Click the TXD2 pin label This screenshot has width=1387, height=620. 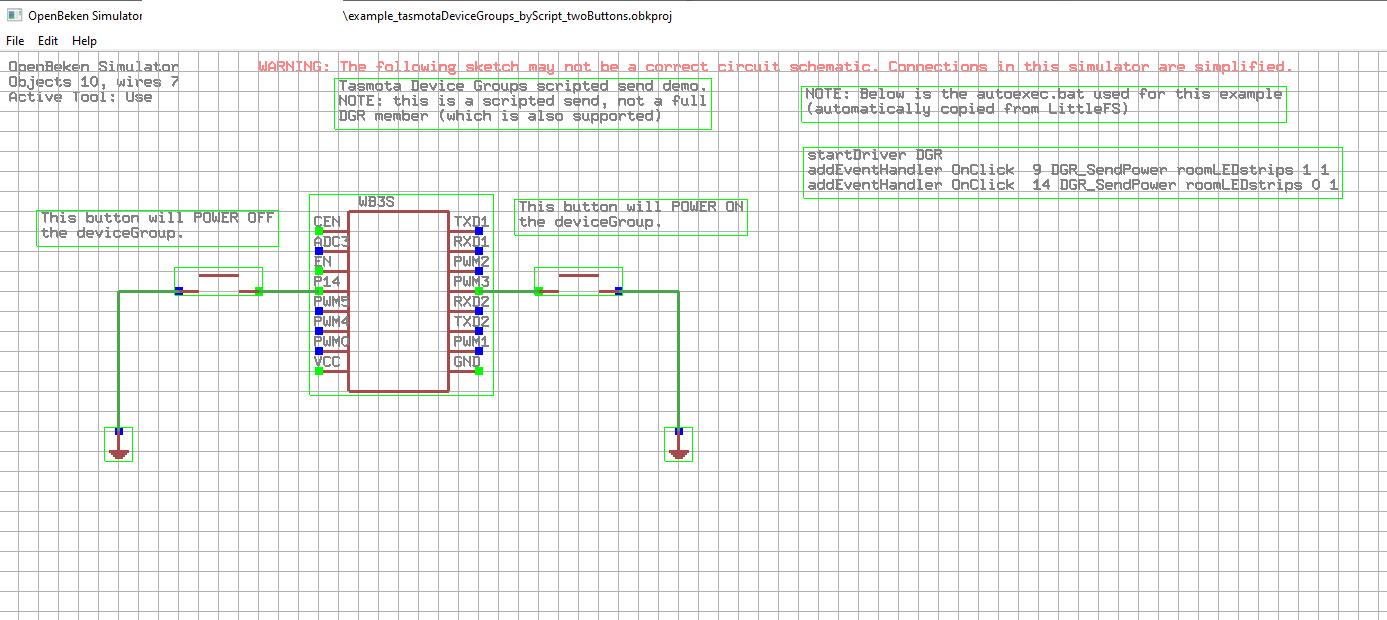pos(471,322)
